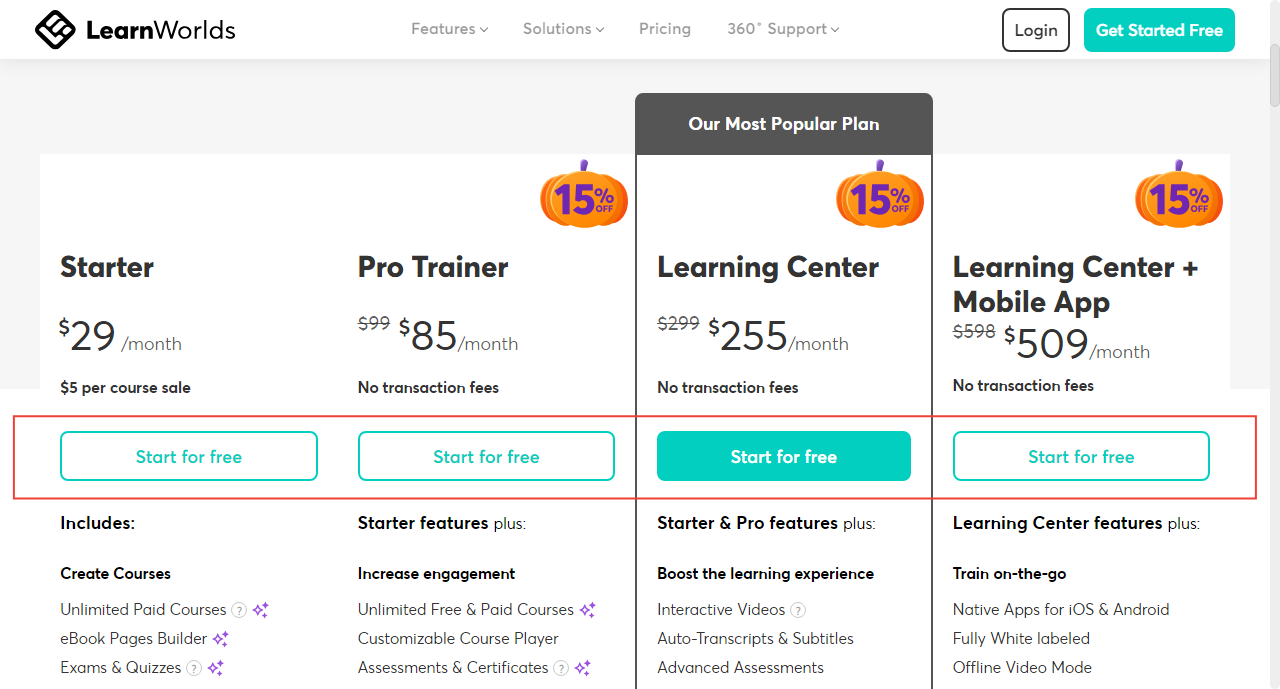Click the pumpkin discount badge in Learning Center column
Image resolution: width=1280 pixels, height=689 pixels.
click(x=880, y=198)
